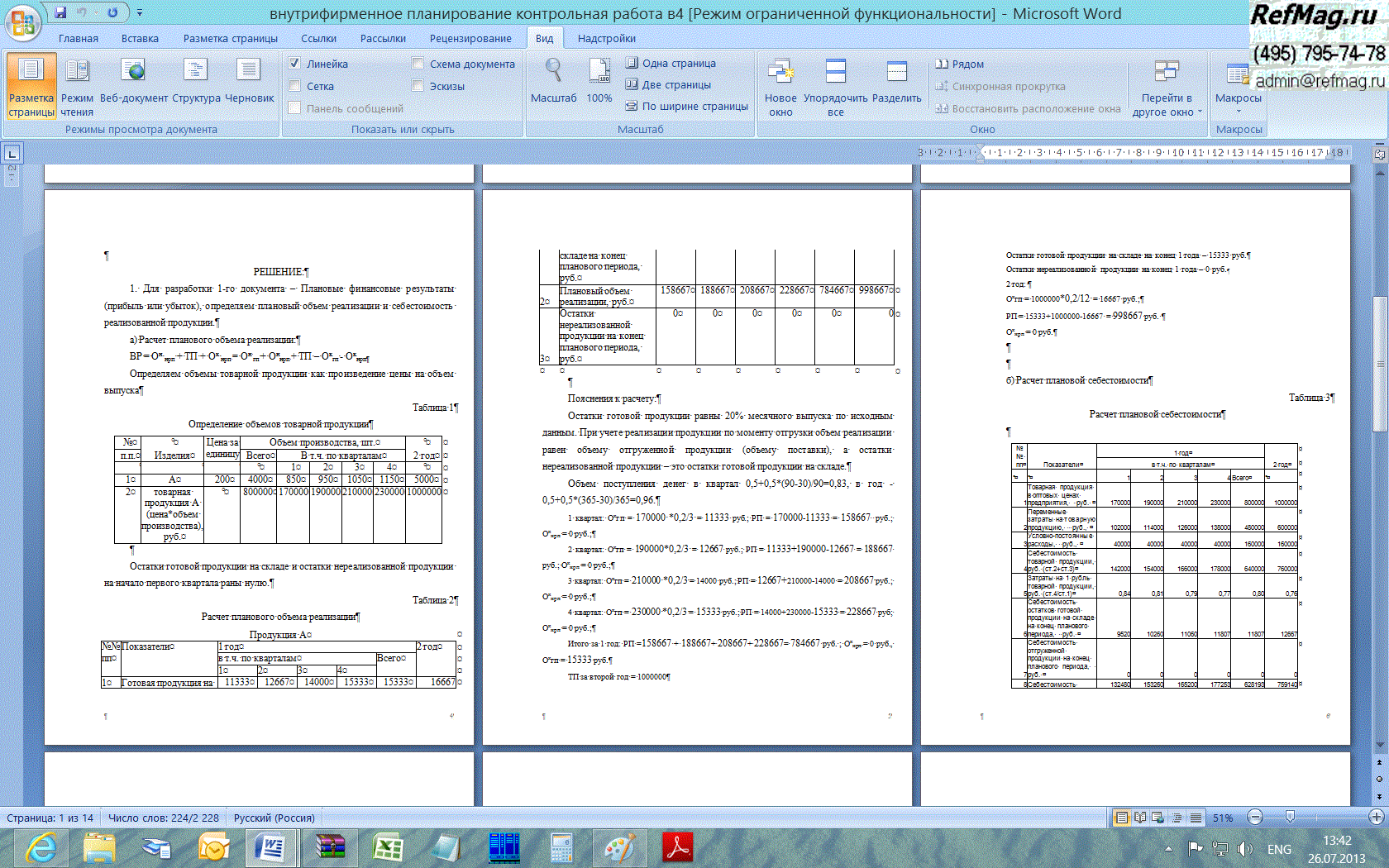Click the Упорядочить все icon
The width and height of the screenshot is (1389, 868).
click(836, 88)
